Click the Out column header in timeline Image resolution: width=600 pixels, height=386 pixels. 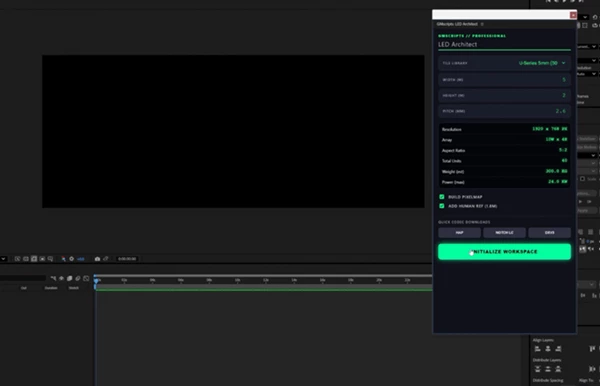(24, 288)
